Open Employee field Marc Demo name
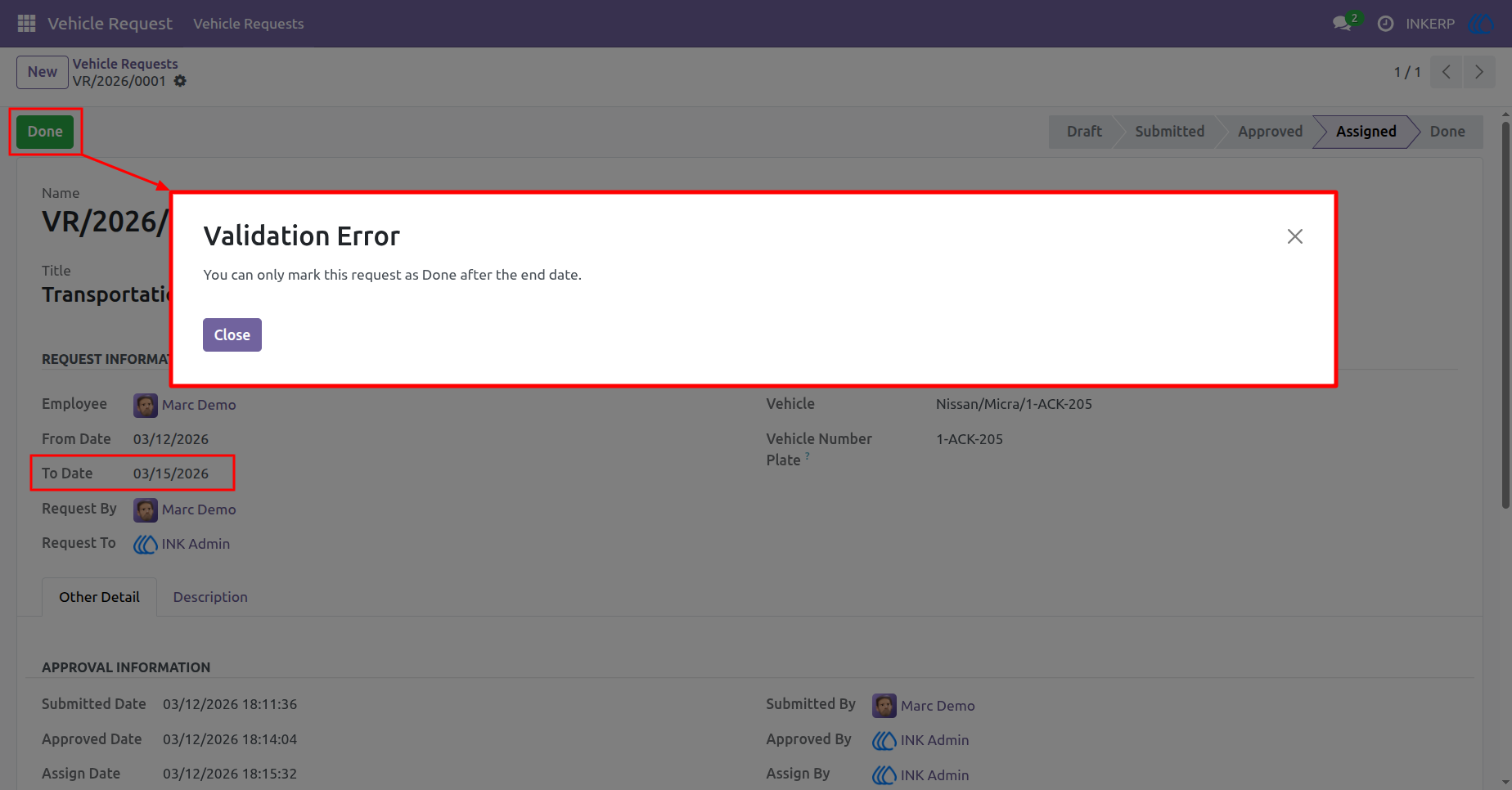The width and height of the screenshot is (1512, 790). [x=199, y=405]
